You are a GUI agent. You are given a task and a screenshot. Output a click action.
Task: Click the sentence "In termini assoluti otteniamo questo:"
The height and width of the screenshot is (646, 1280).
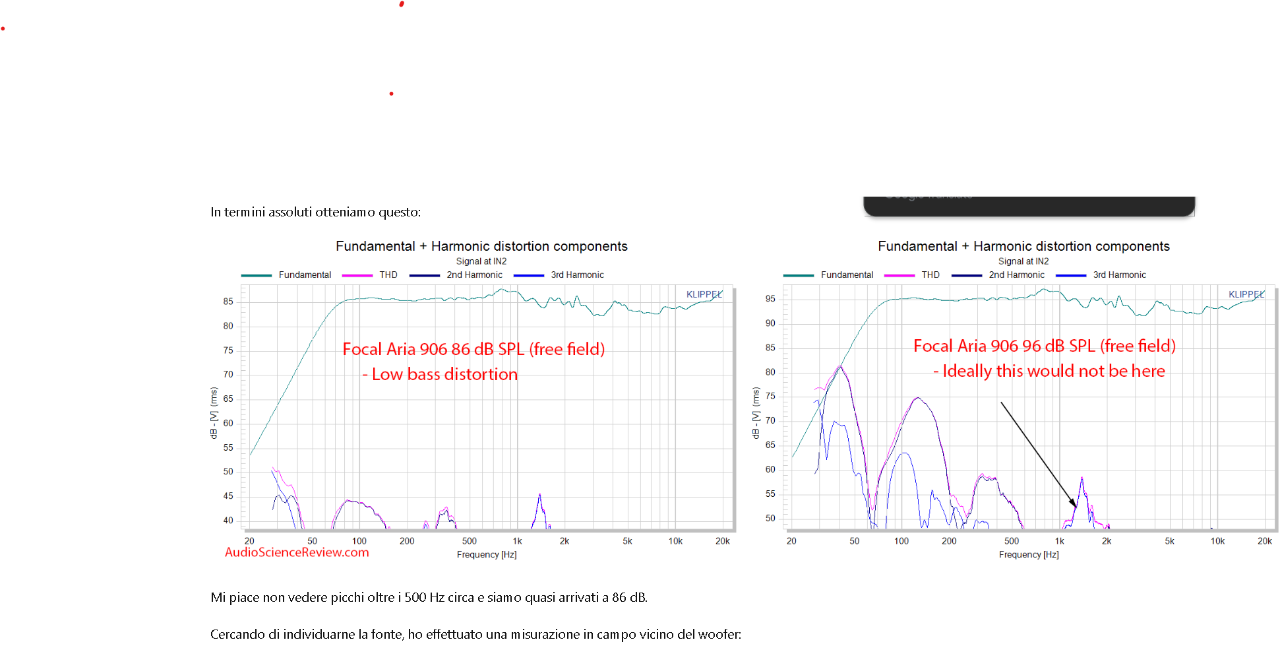point(315,212)
